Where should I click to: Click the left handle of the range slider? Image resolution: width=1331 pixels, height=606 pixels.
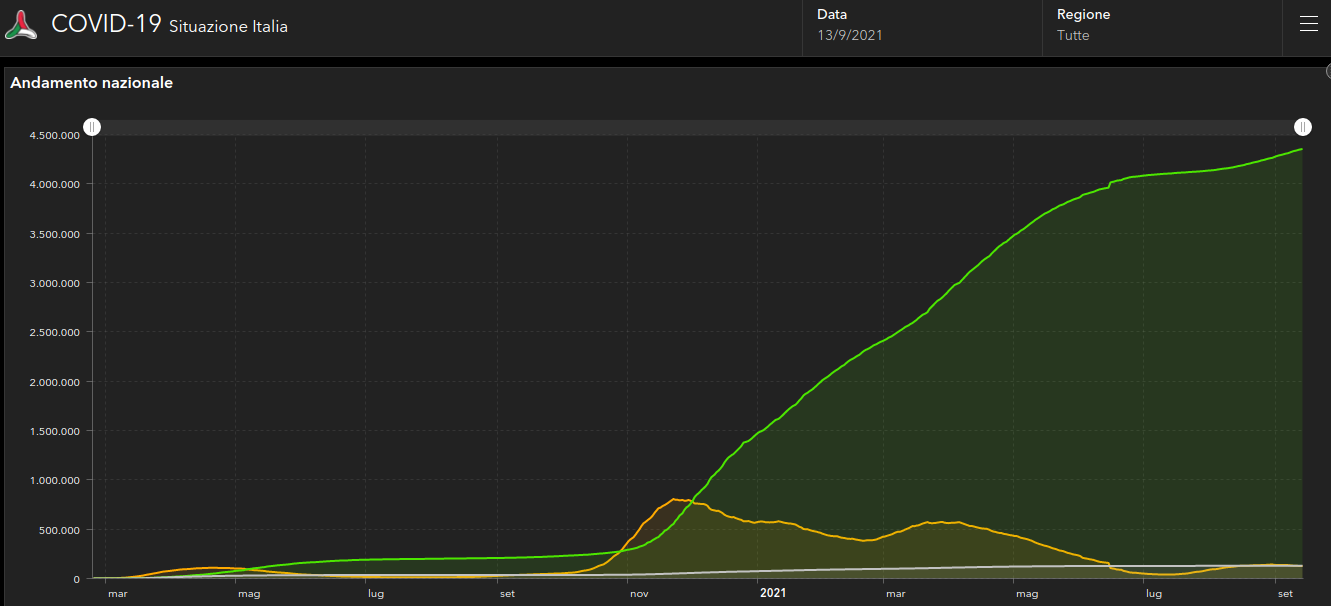(x=92, y=127)
